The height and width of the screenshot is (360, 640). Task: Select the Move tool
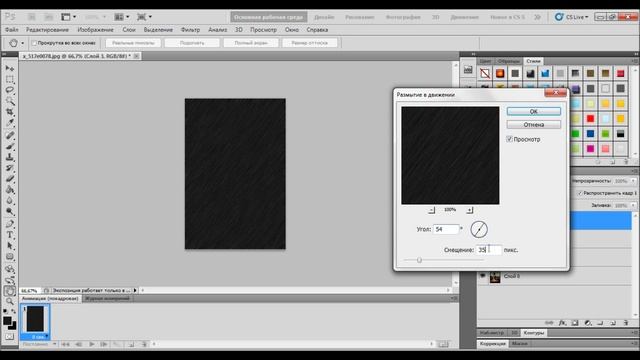coord(10,68)
